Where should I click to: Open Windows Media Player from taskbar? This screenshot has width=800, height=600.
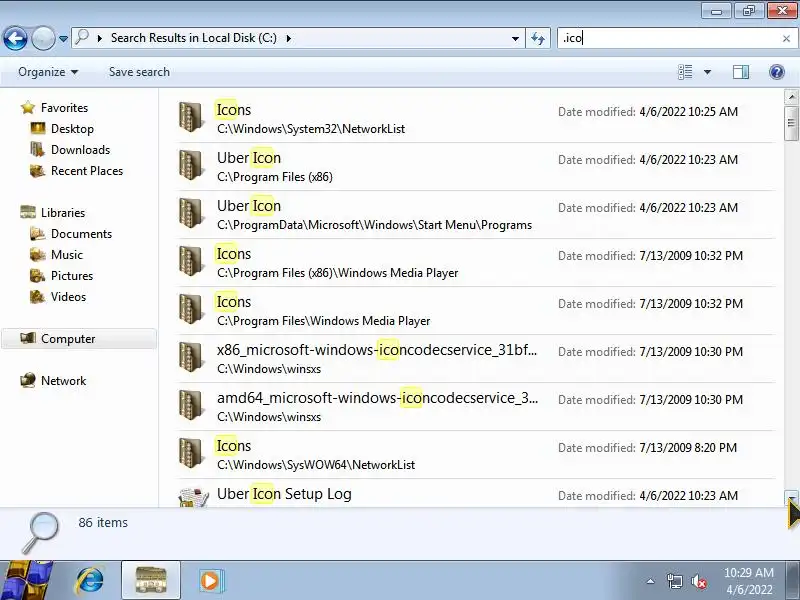(x=211, y=581)
